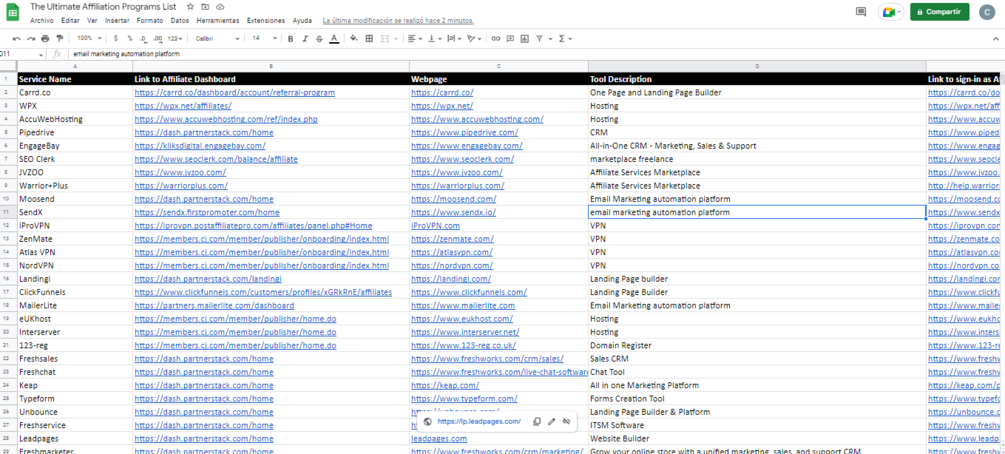The height and width of the screenshot is (454, 1005).
Task: Open the Google Sheets home icon
Action: pyautogui.click(x=12, y=13)
